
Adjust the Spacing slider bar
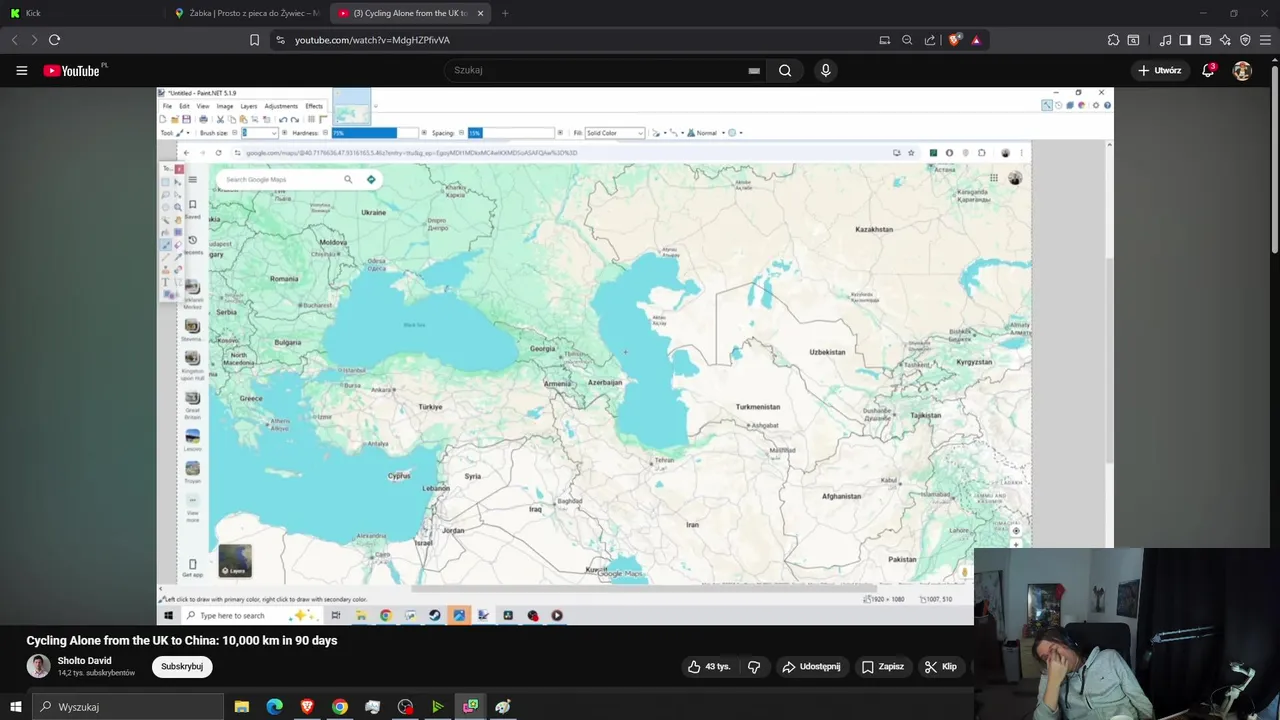click(511, 133)
